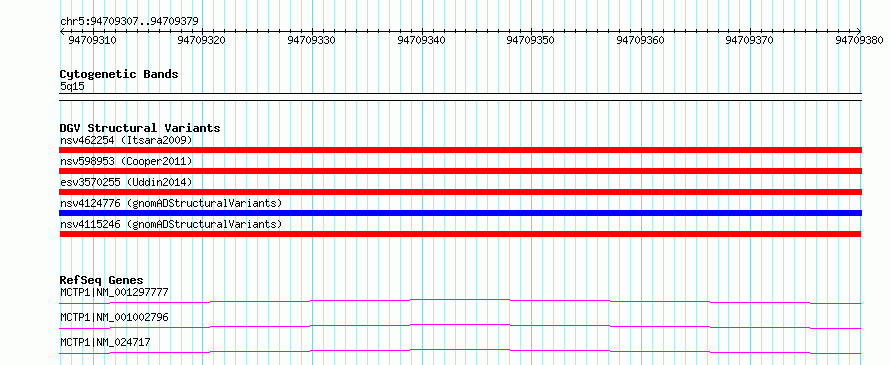Click ruler position 94709360
The width and height of the screenshot is (890, 365).
pyautogui.click(x=640, y=40)
